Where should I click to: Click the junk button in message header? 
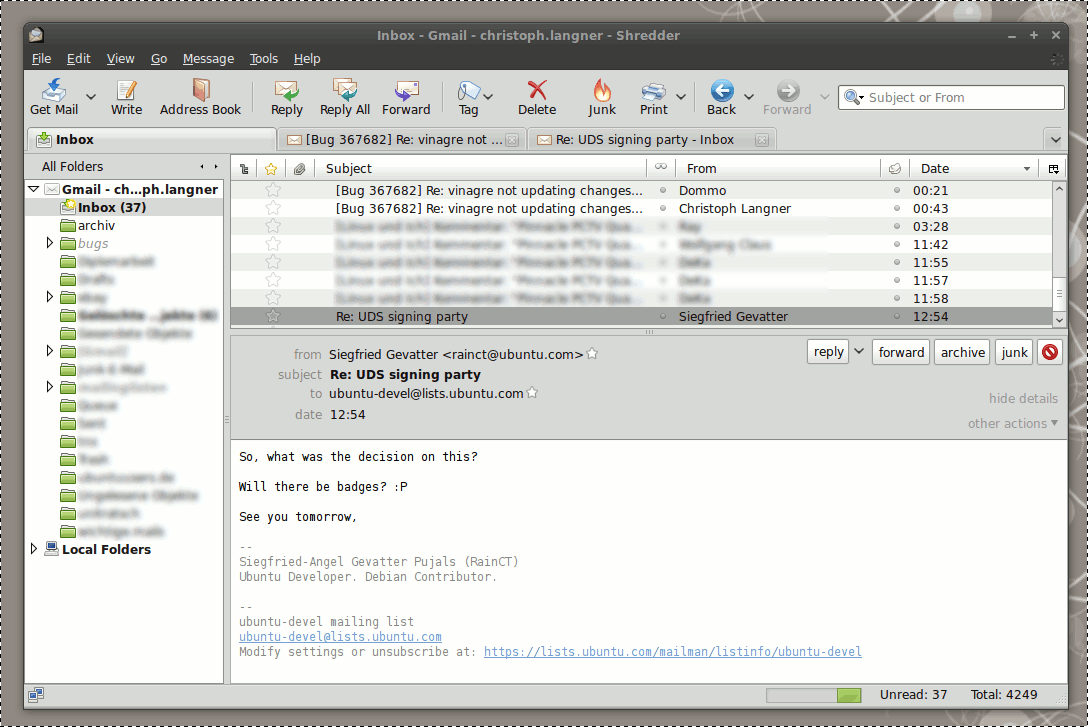tap(1014, 352)
